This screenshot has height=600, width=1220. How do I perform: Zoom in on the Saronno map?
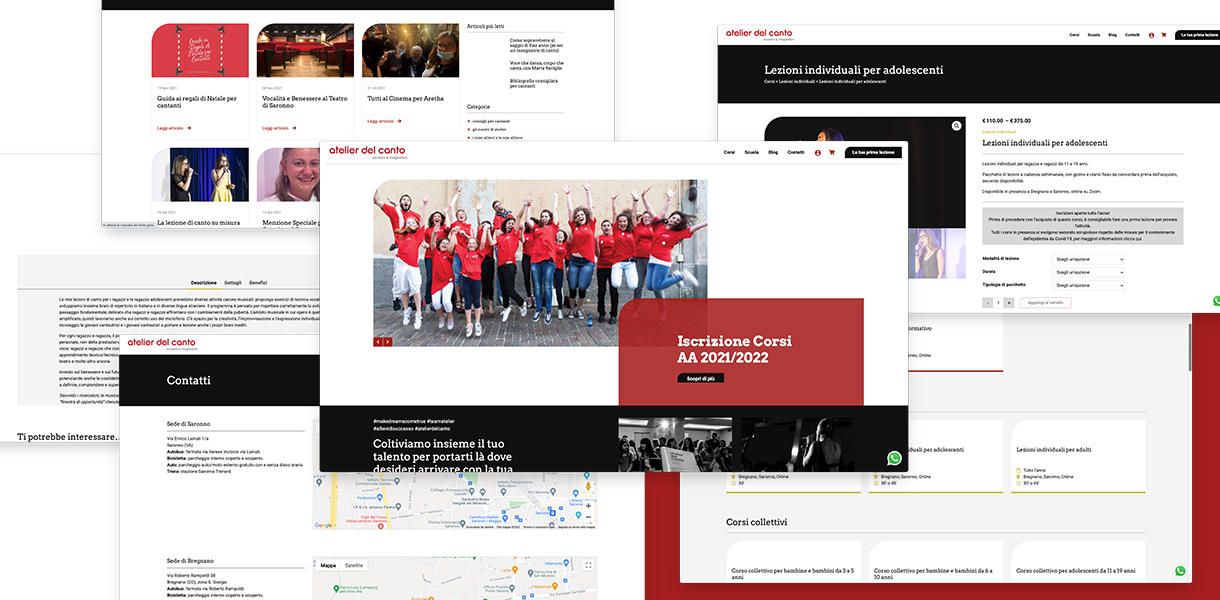[x=589, y=506]
